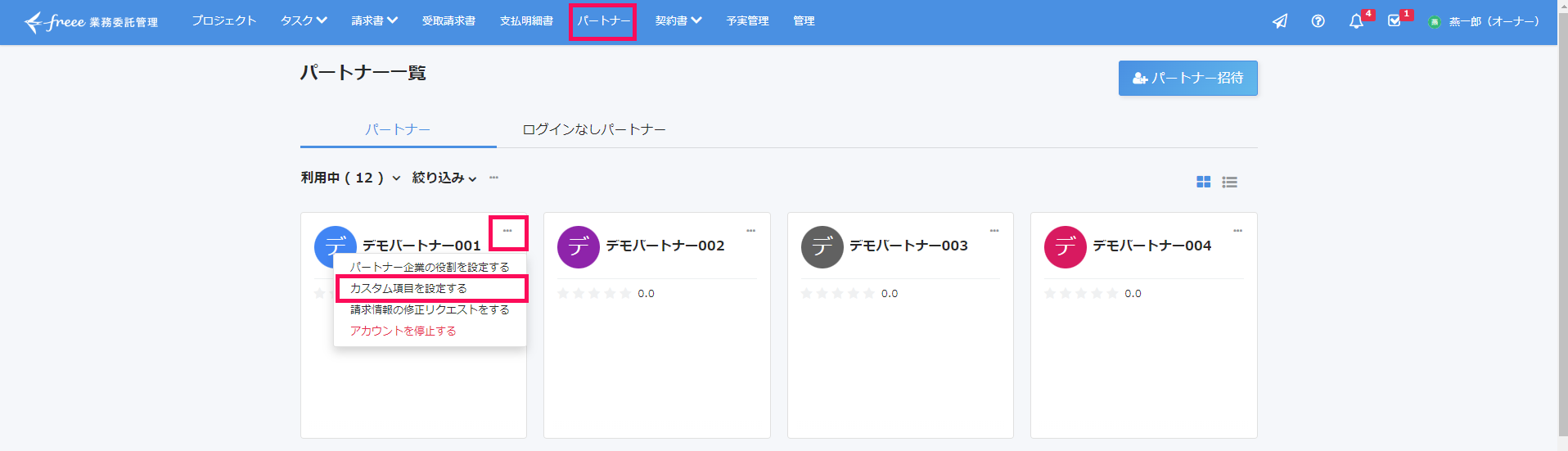Switch to card grid view

tap(1203, 182)
